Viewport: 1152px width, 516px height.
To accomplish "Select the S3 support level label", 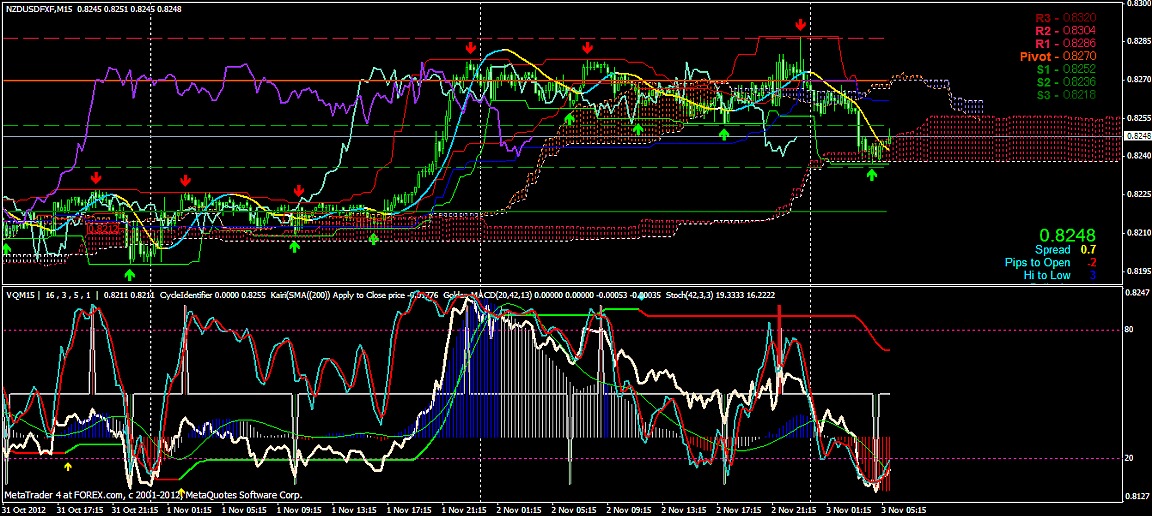I will click(x=1065, y=94).
